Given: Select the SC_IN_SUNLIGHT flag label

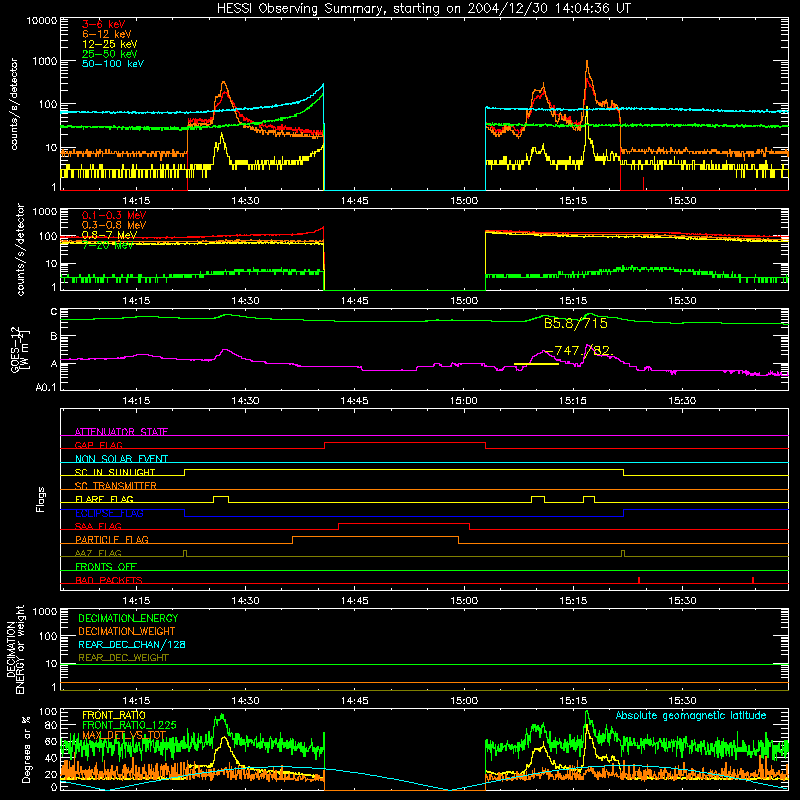Looking at the screenshot, I should click(115, 472).
